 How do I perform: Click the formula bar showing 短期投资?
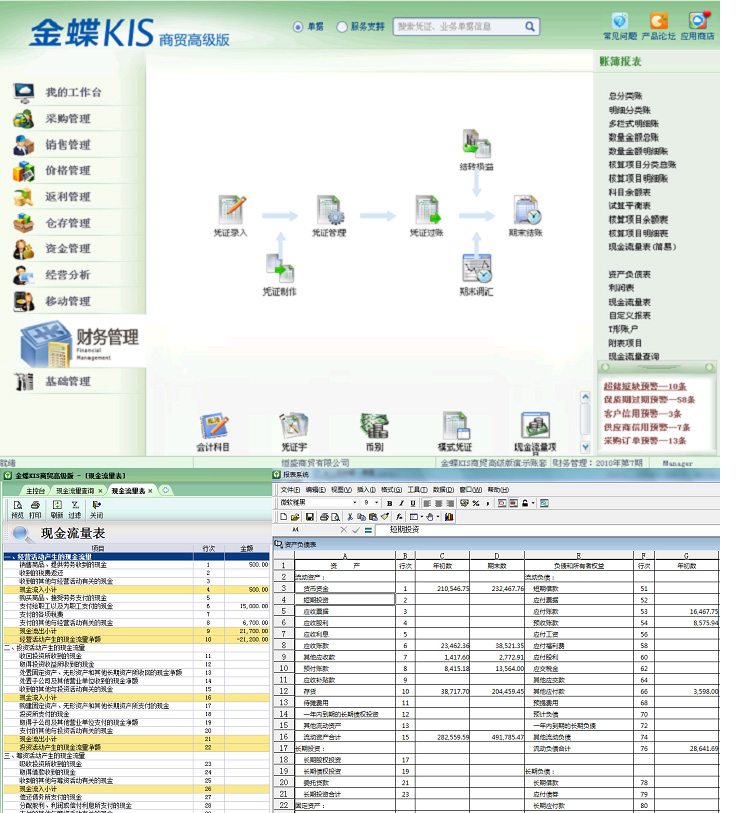point(547,530)
